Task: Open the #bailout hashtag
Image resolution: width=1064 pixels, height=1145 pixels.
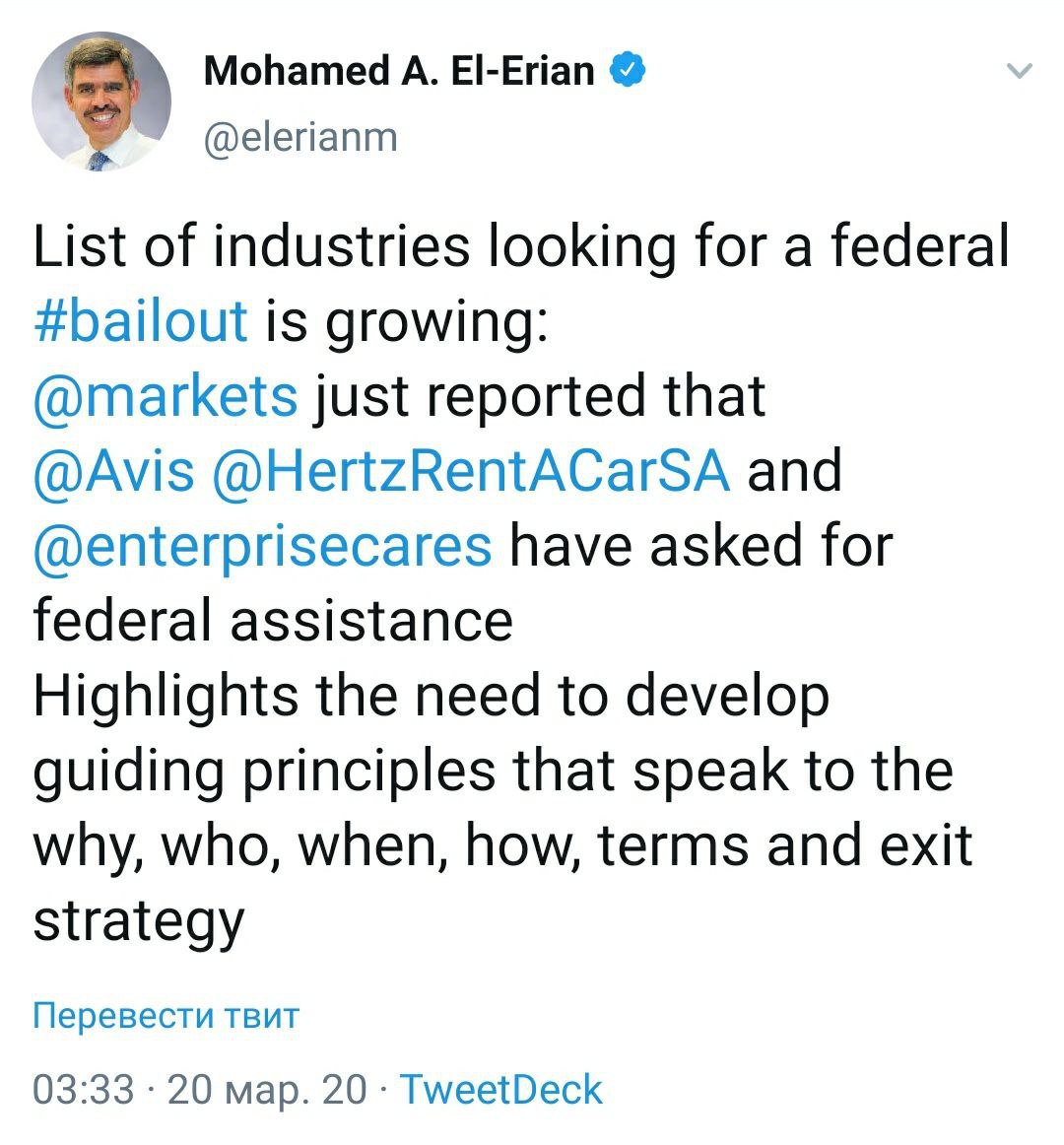Action: click(x=140, y=320)
